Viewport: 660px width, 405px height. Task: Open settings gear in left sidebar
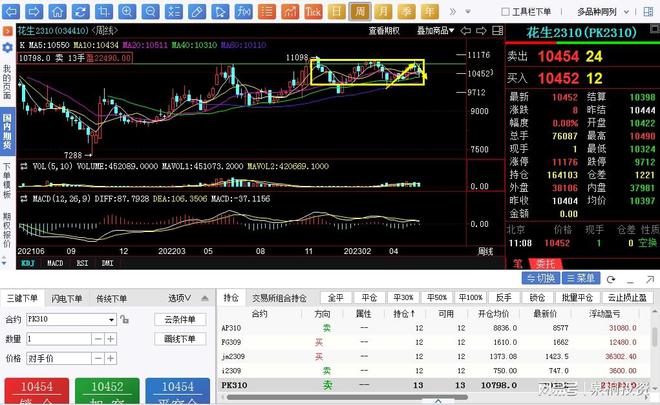(7, 48)
